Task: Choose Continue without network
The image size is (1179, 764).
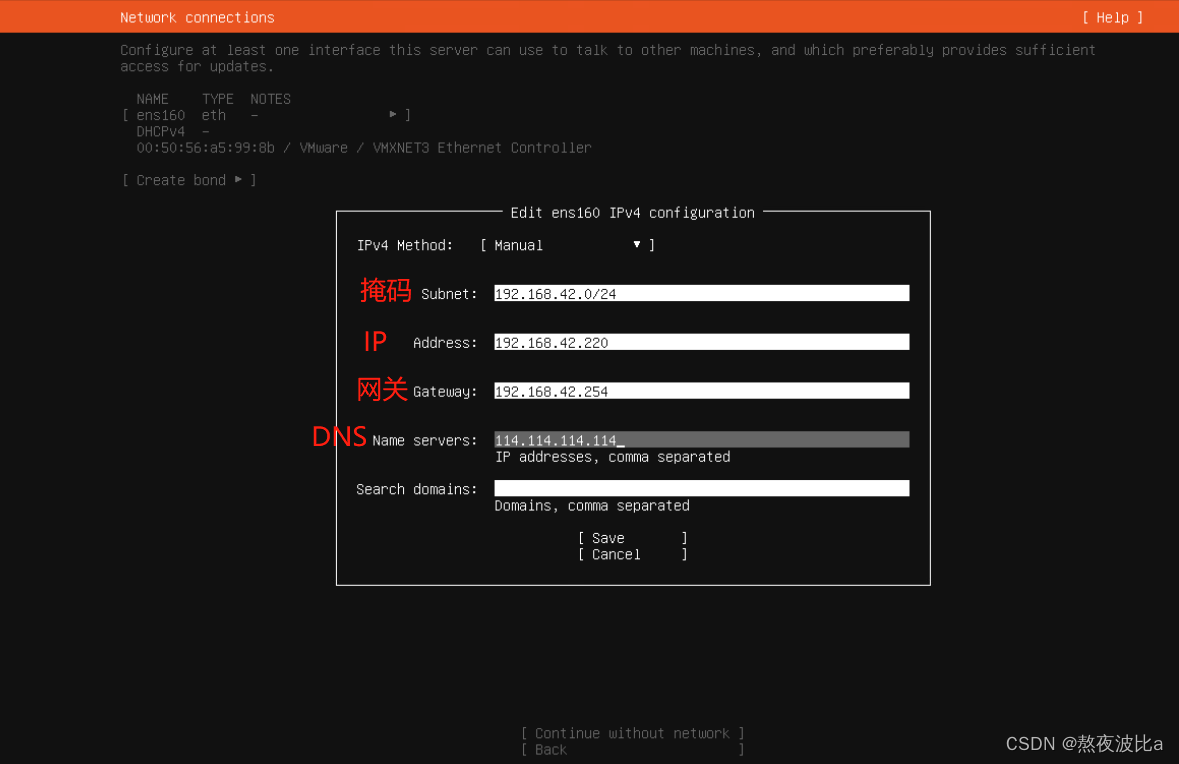Action: [x=632, y=733]
